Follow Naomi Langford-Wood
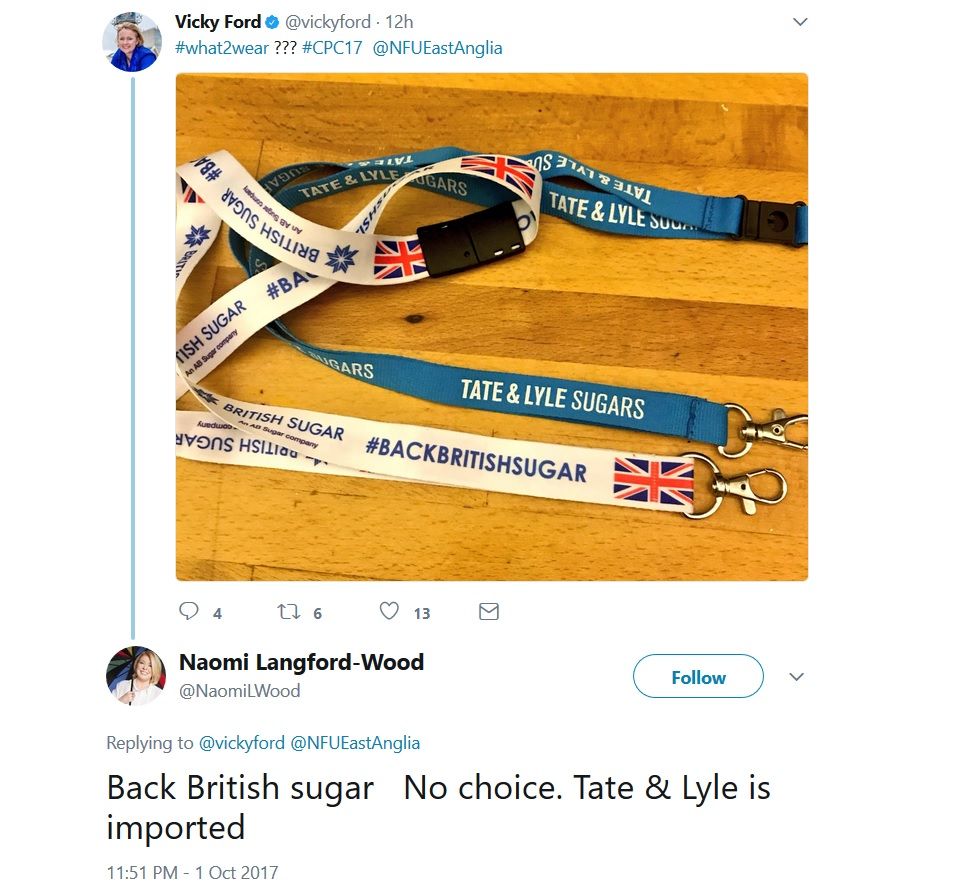This screenshot has height=896, width=971. [698, 677]
